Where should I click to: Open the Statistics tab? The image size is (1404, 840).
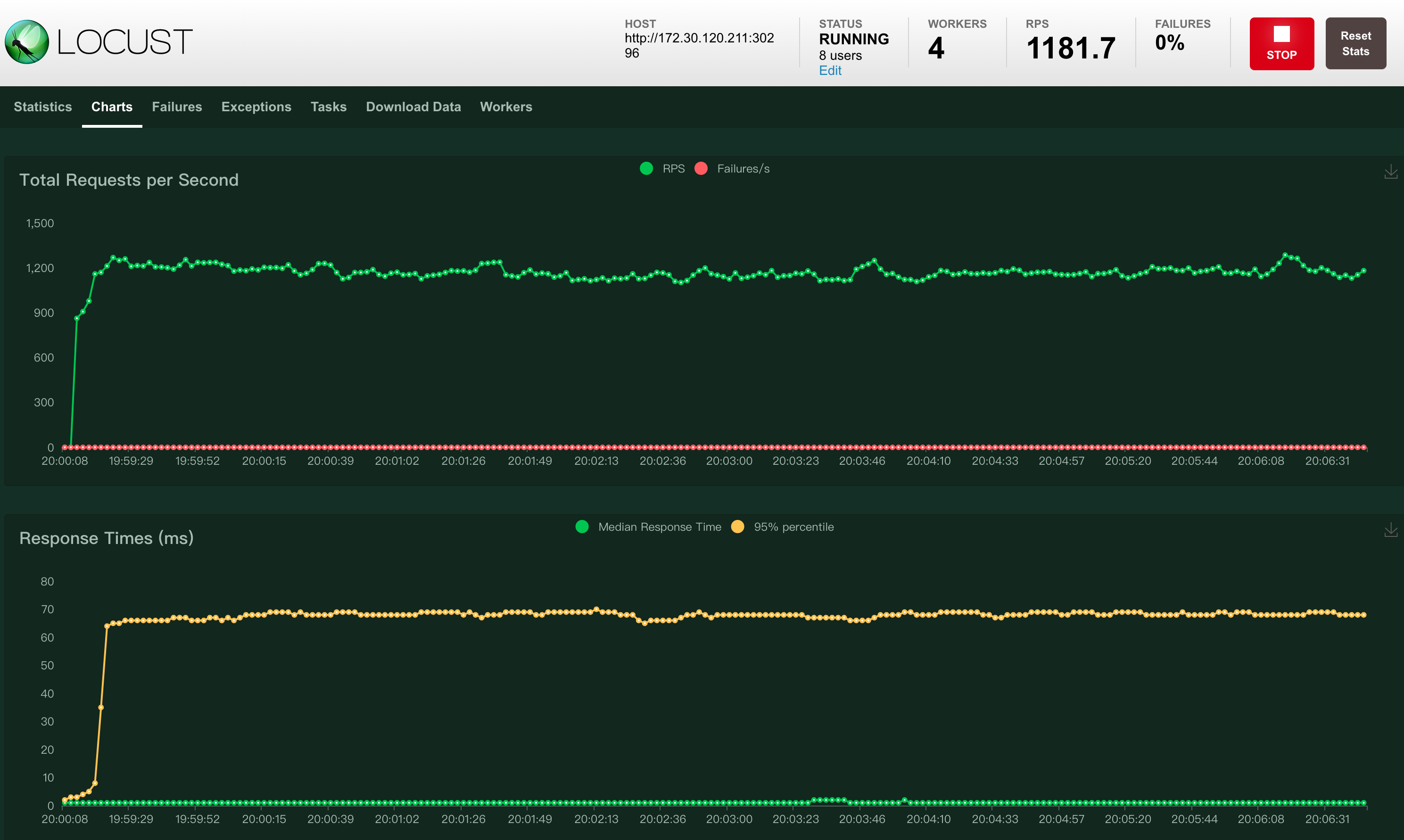[x=43, y=107]
